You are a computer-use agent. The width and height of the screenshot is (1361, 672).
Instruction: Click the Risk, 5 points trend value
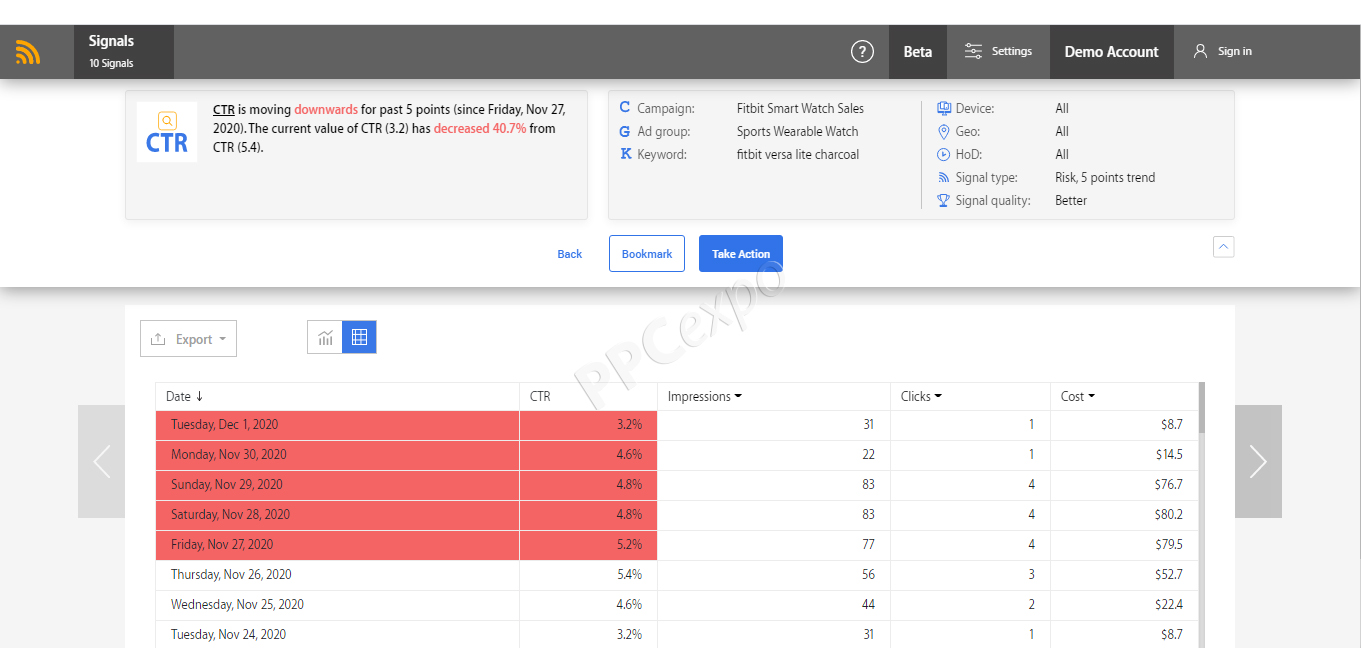click(1105, 177)
